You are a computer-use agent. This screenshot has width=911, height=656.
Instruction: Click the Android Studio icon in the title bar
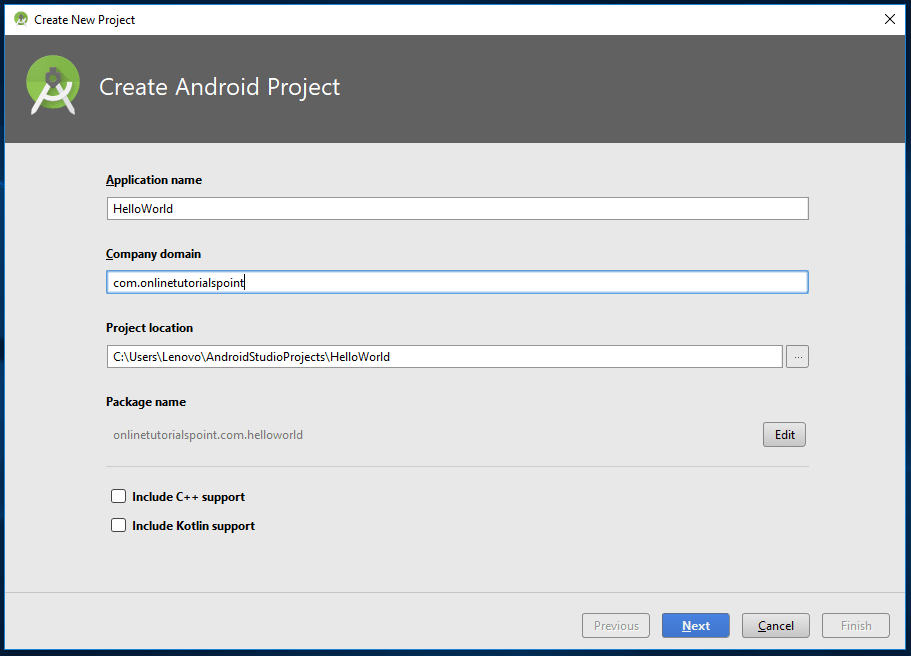[21, 19]
